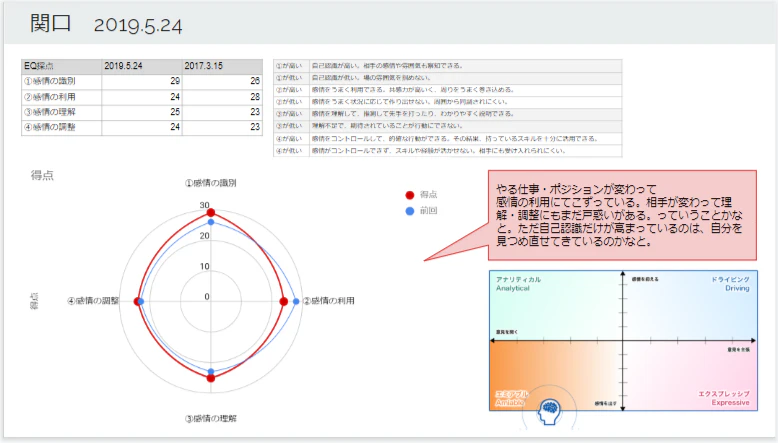Viewport: 778px width, 443px height.
Task: Click the ②感情の利用 radar axis label
Action: [x=328, y=301]
